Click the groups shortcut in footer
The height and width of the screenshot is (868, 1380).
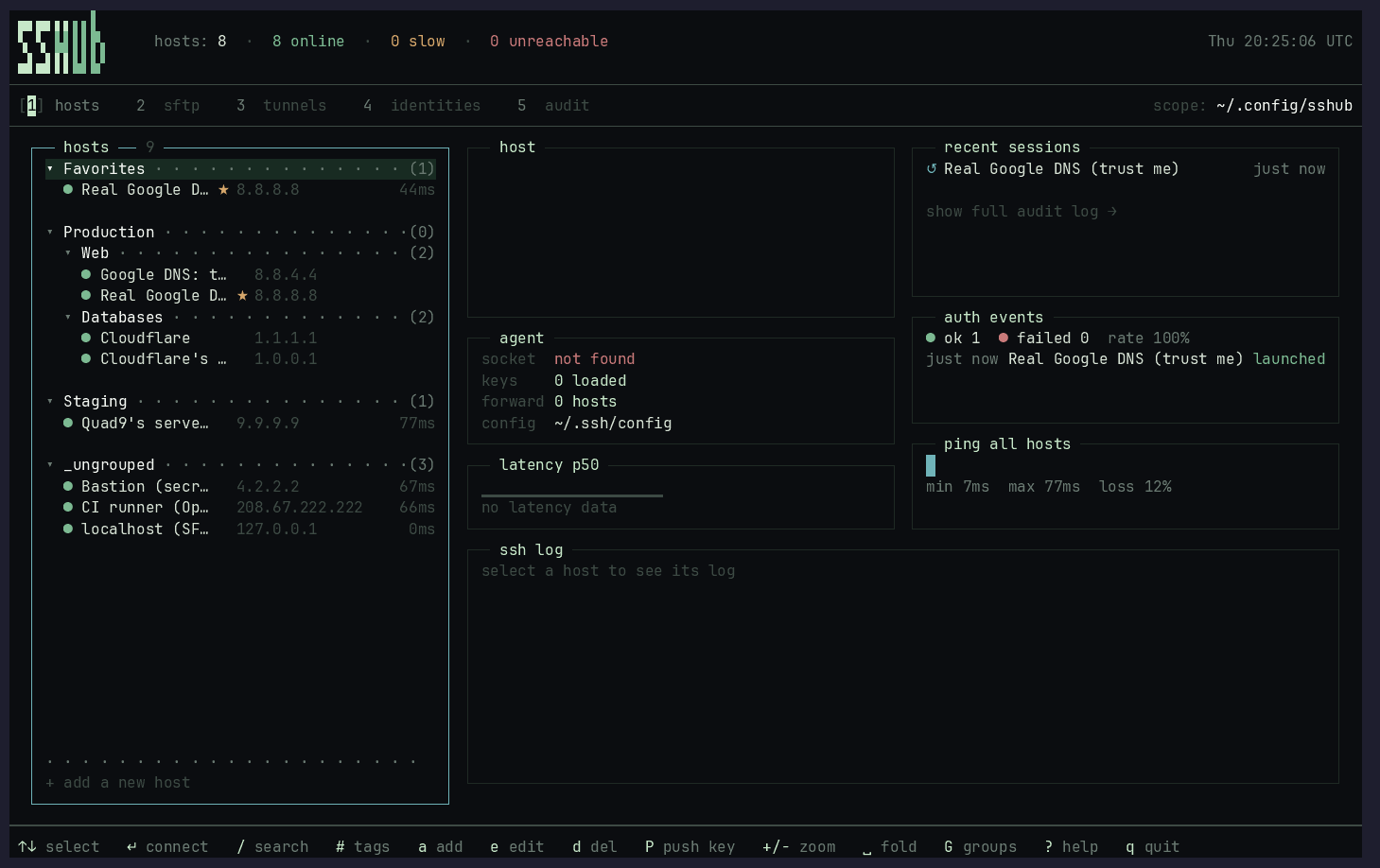pos(980,847)
